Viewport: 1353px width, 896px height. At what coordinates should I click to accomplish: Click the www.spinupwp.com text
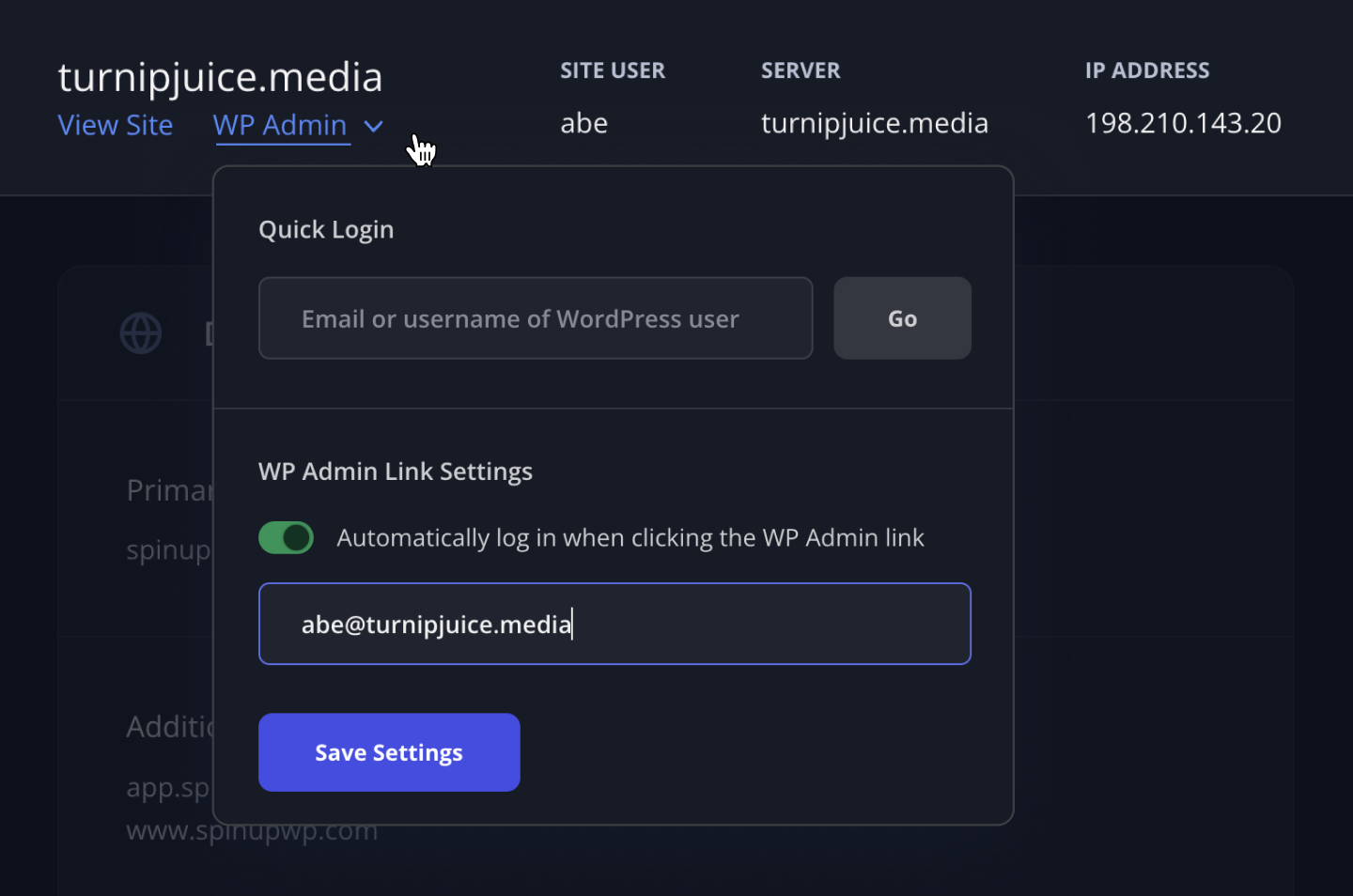pos(252,830)
